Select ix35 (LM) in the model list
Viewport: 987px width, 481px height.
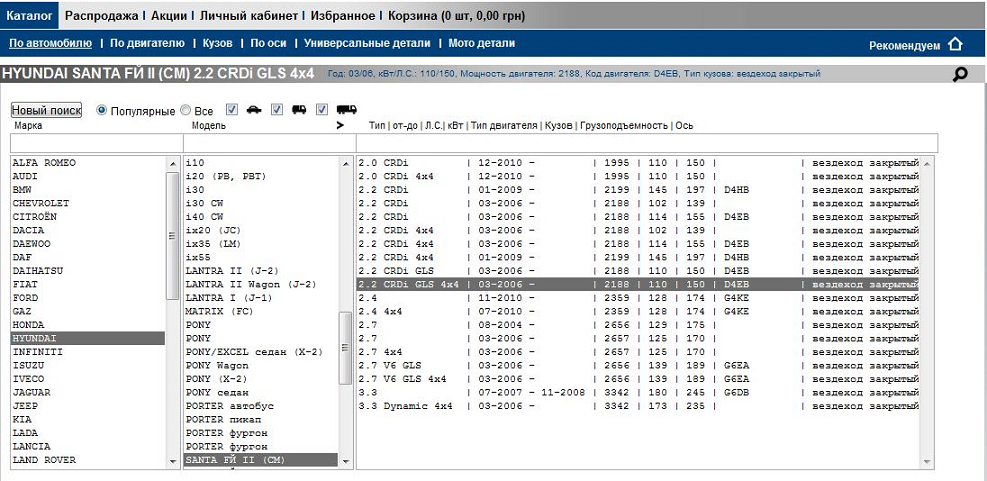click(x=261, y=244)
